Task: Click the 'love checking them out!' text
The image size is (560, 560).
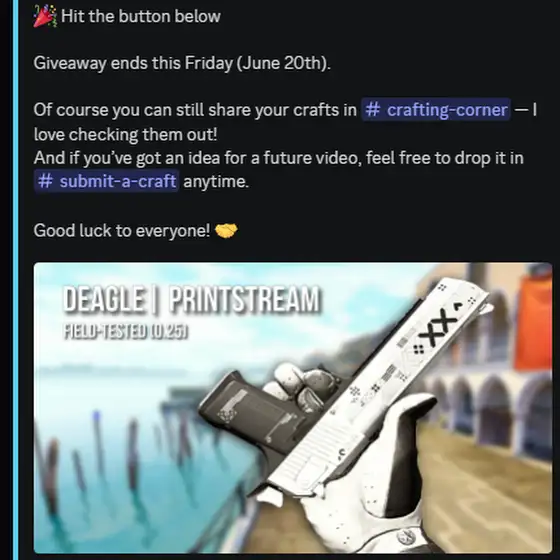Action: (125, 135)
